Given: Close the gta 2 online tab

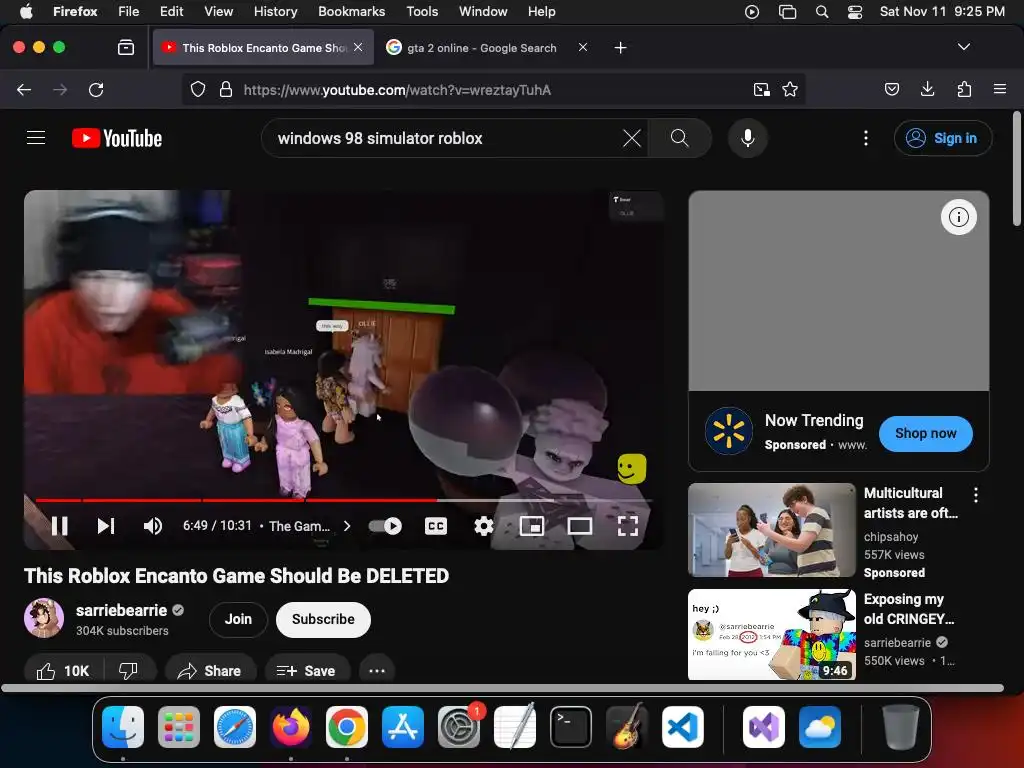Looking at the screenshot, I should pyautogui.click(x=583, y=47).
